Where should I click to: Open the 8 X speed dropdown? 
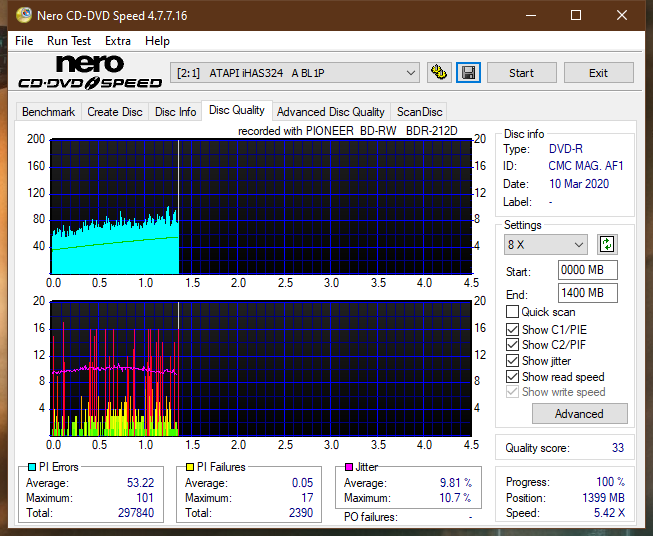coord(546,244)
